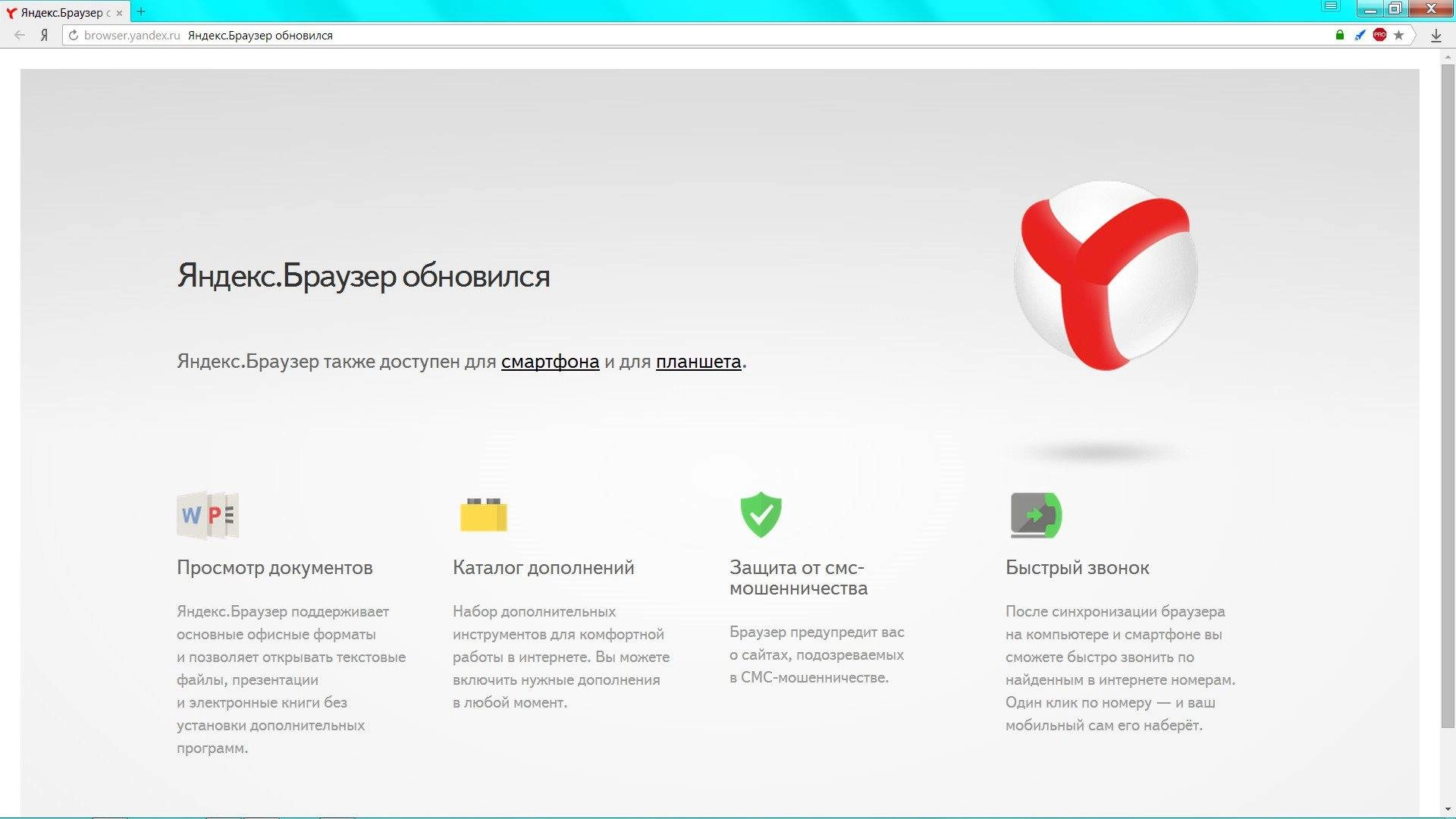Click the text После синхронизации браузера

[x=1120, y=668]
